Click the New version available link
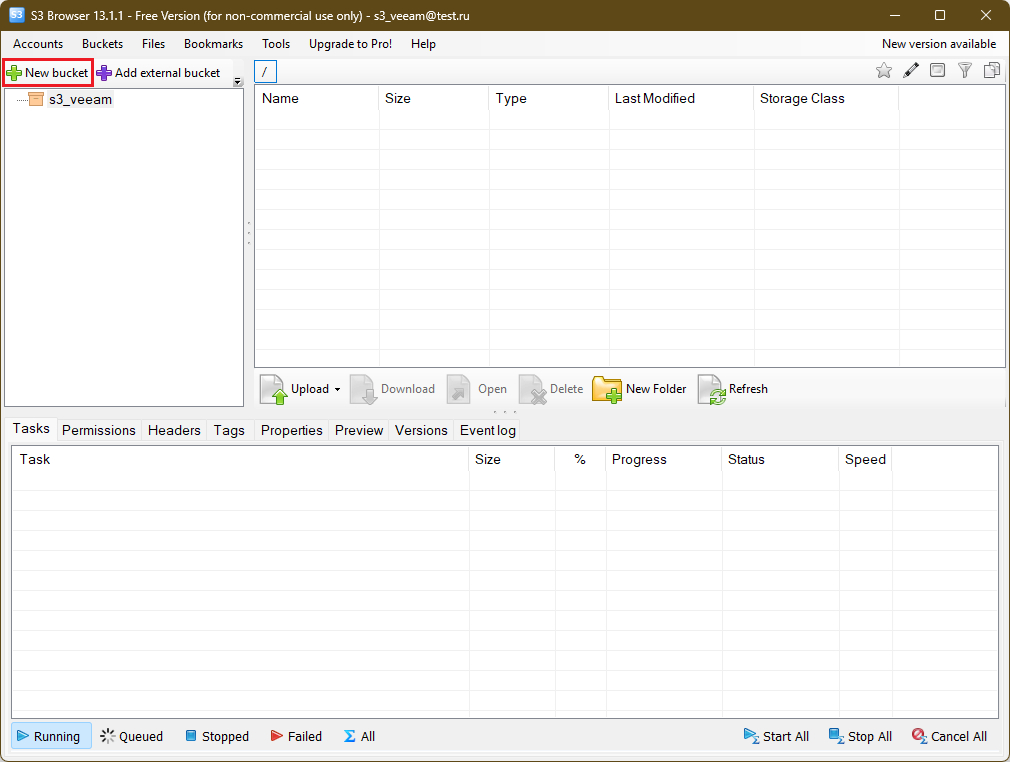This screenshot has width=1010, height=762. (939, 44)
